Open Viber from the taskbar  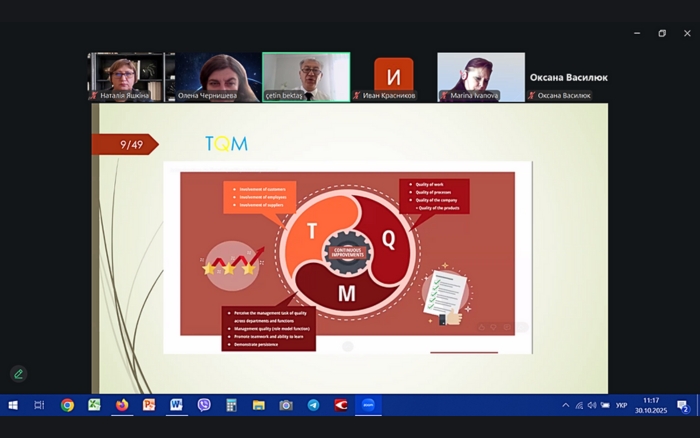point(204,405)
